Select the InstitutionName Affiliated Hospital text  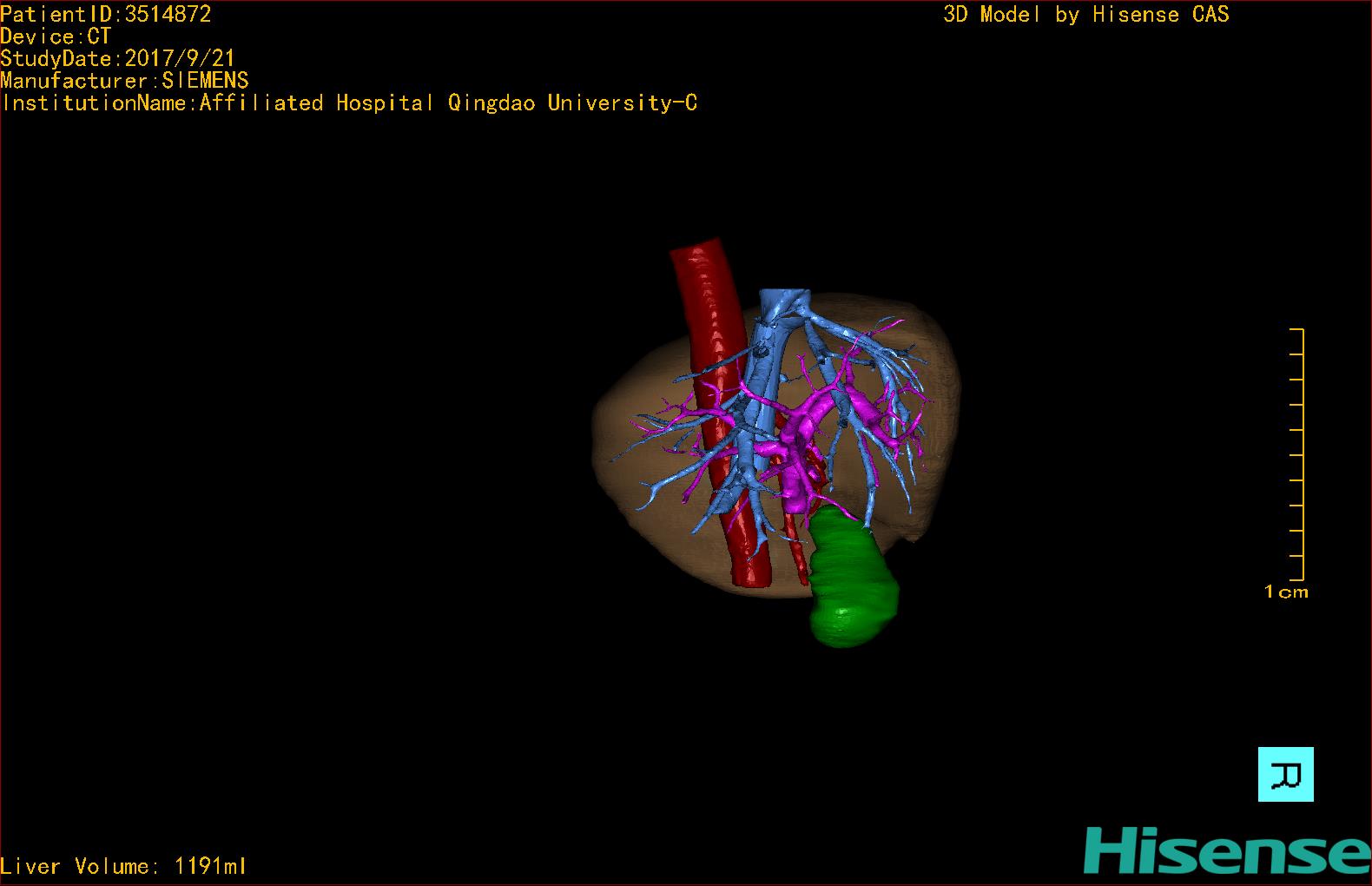(x=349, y=103)
